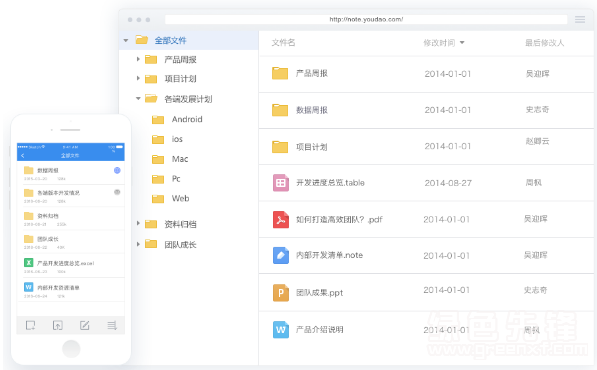This screenshot has height=370, width=597.
Task: Click the note.youdao.com address bar
Action: pyautogui.click(x=366, y=19)
